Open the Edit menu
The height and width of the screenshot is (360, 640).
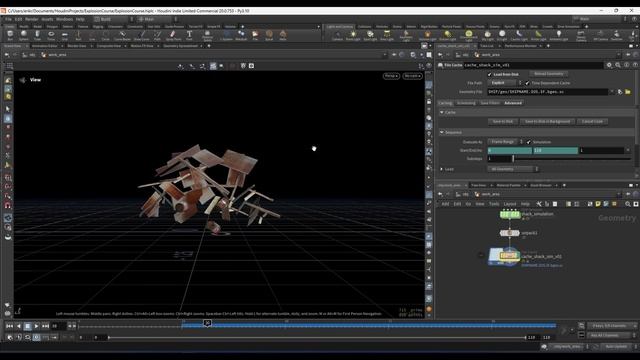tap(18, 19)
